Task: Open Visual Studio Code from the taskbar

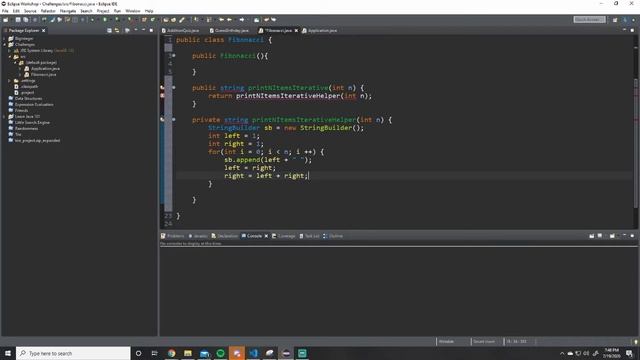Action: (x=253, y=353)
